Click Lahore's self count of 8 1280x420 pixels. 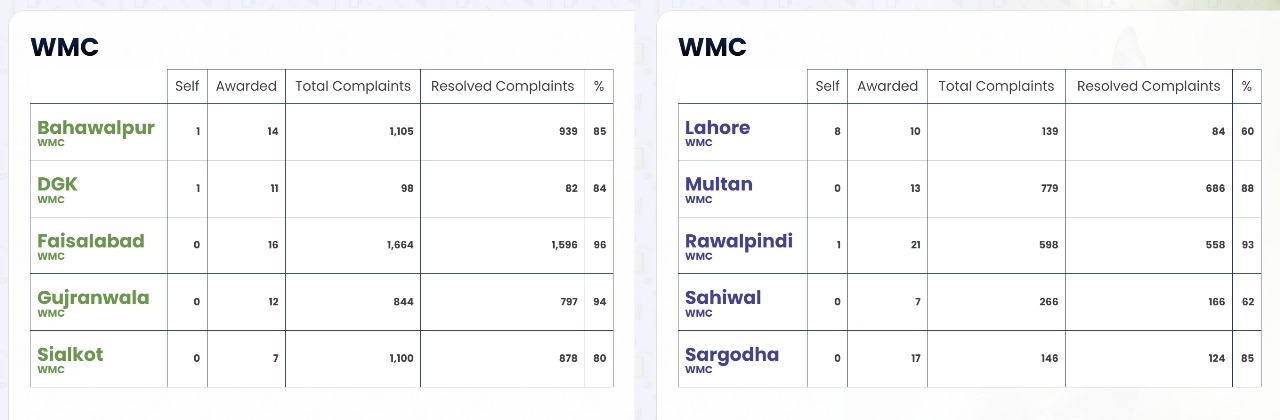[837, 131]
